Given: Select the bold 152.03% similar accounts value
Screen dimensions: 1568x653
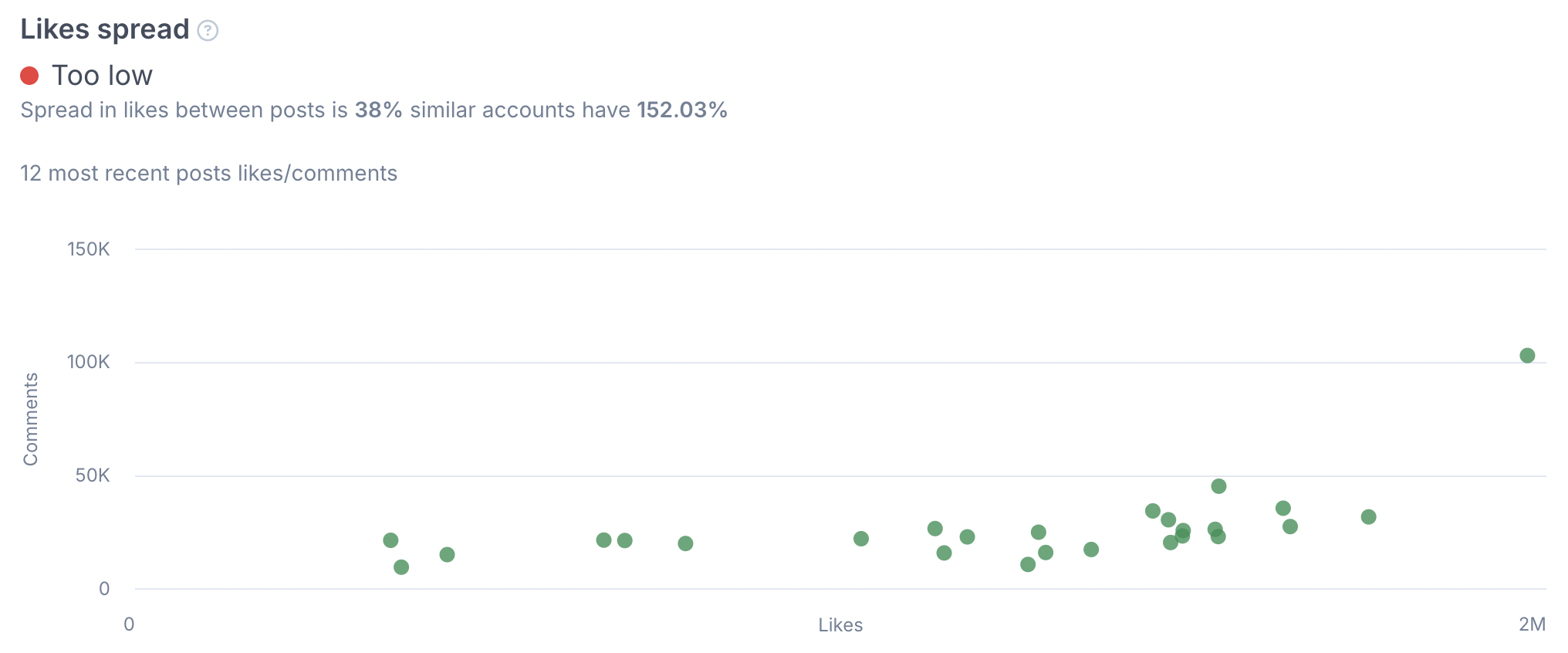Looking at the screenshot, I should (682, 110).
